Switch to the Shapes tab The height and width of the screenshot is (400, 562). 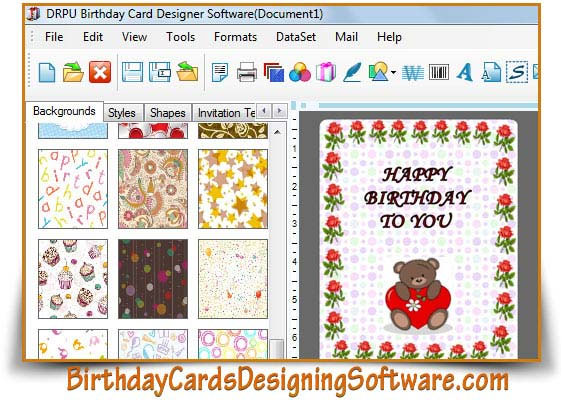[x=167, y=113]
